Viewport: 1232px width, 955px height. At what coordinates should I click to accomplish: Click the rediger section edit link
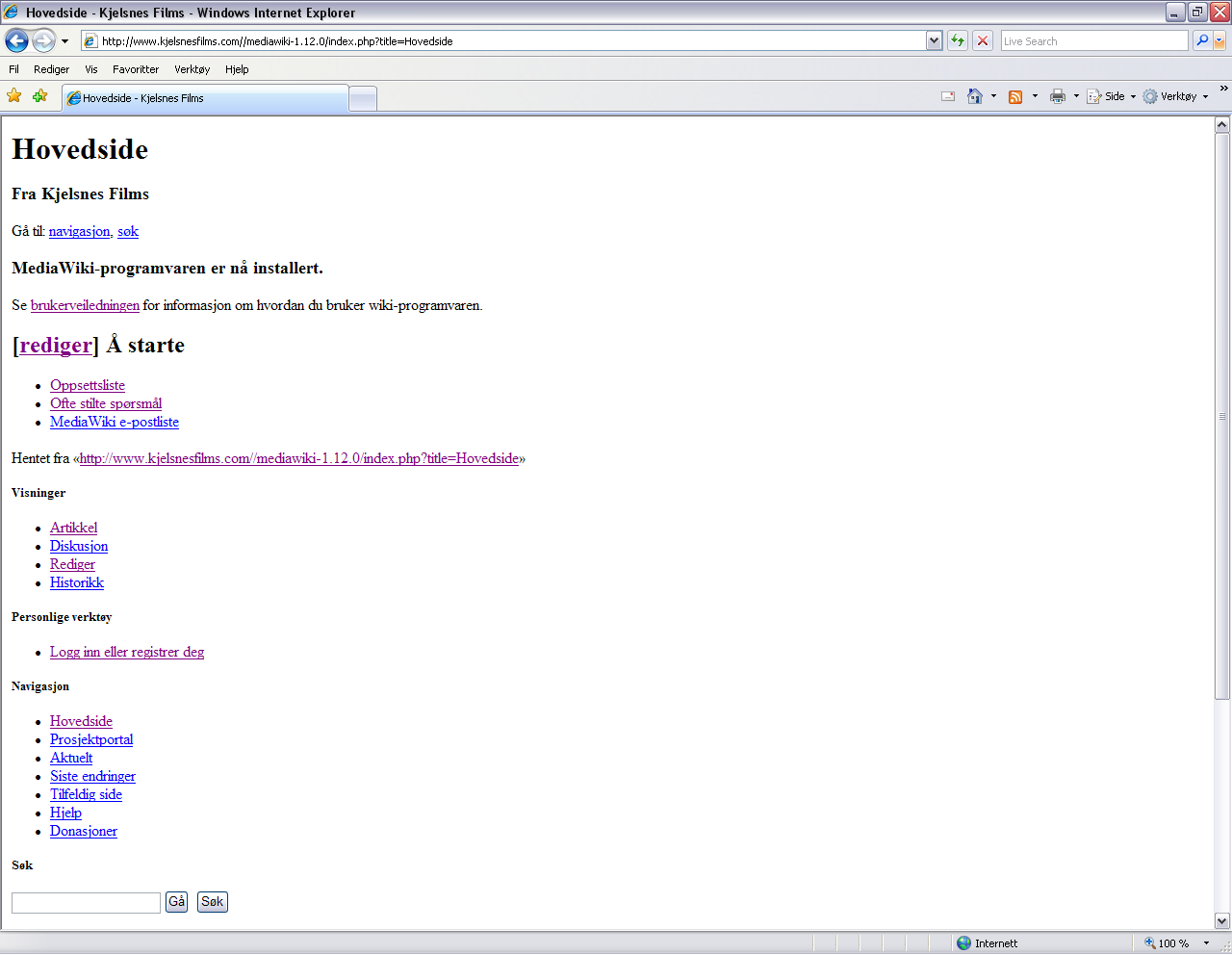pyautogui.click(x=56, y=345)
